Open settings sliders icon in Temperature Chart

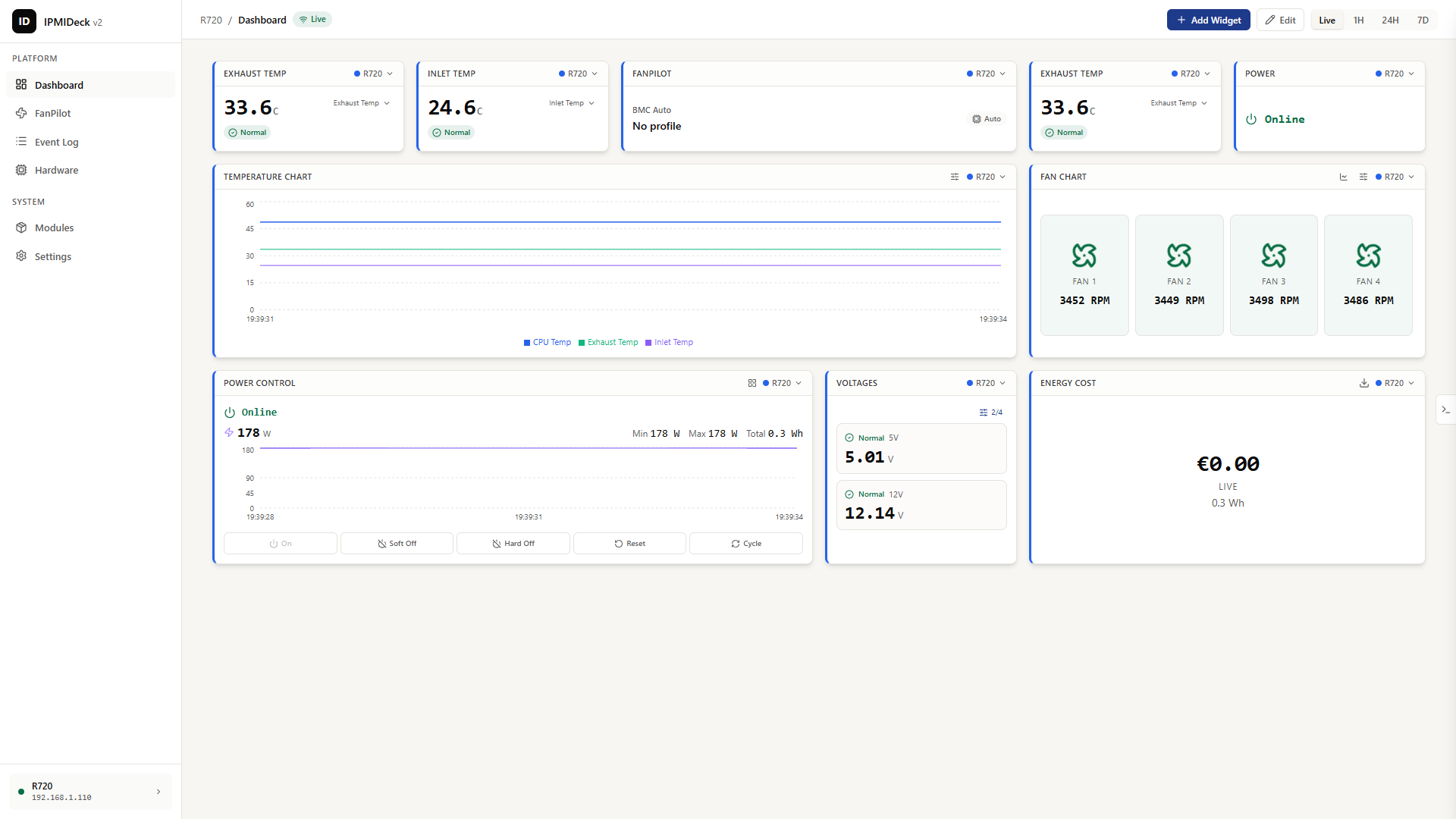(955, 177)
